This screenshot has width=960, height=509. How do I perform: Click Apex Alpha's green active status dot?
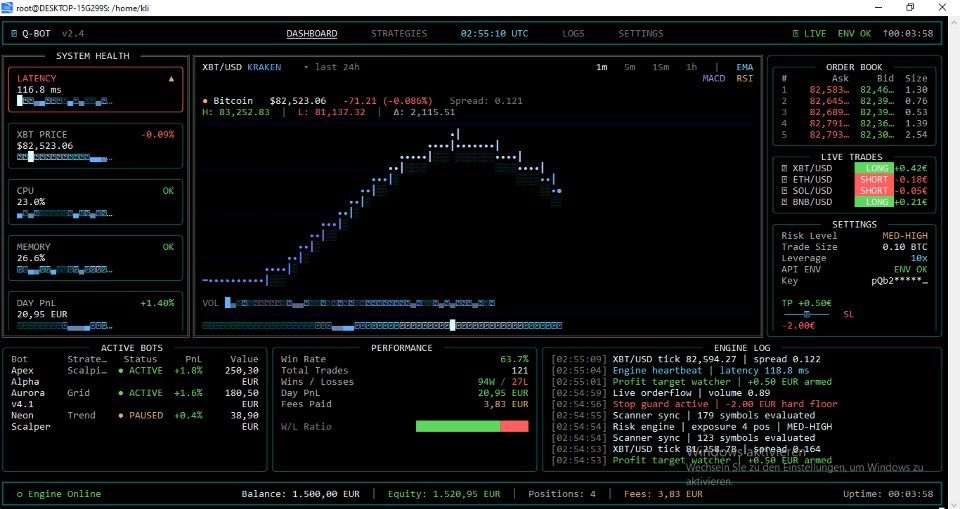click(121, 371)
